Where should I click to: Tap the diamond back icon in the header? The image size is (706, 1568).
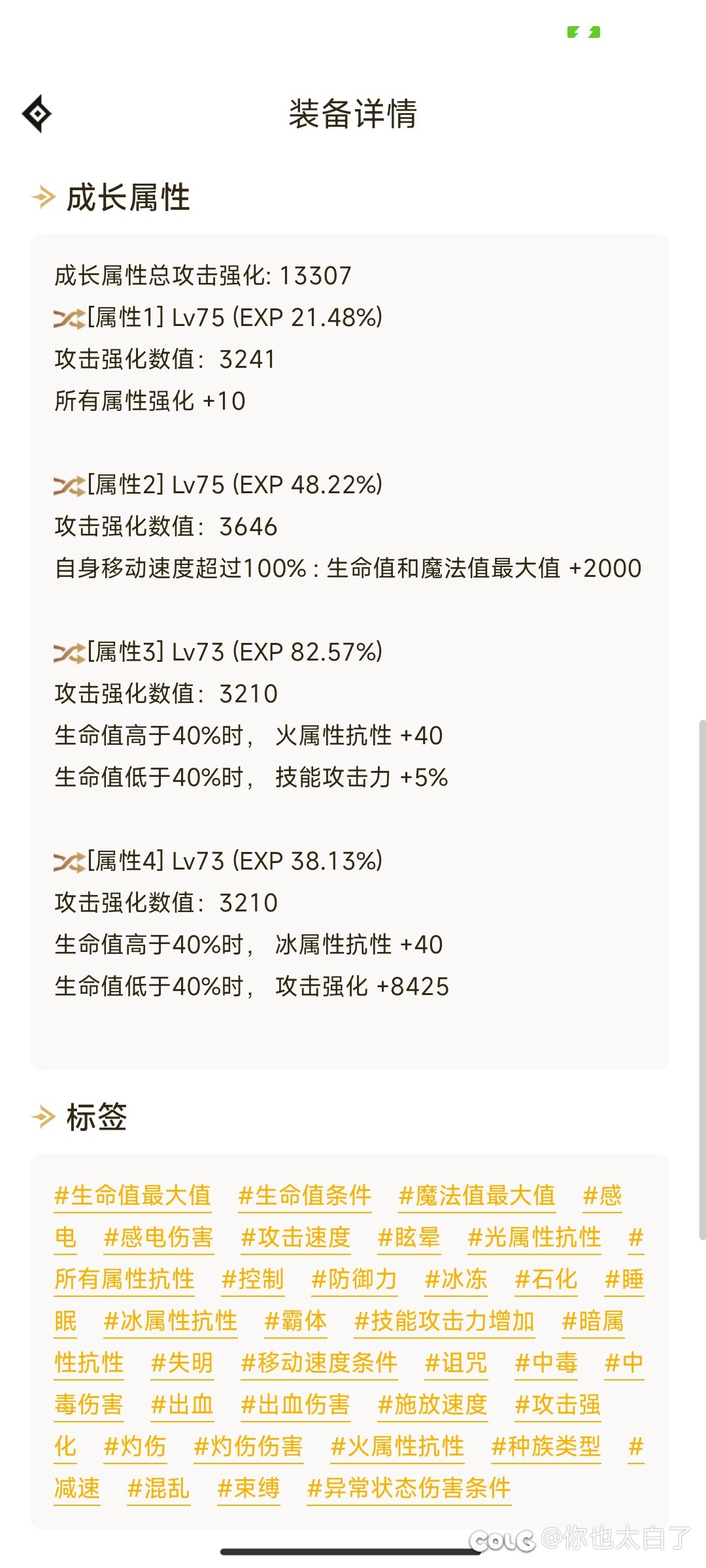pos(37,114)
